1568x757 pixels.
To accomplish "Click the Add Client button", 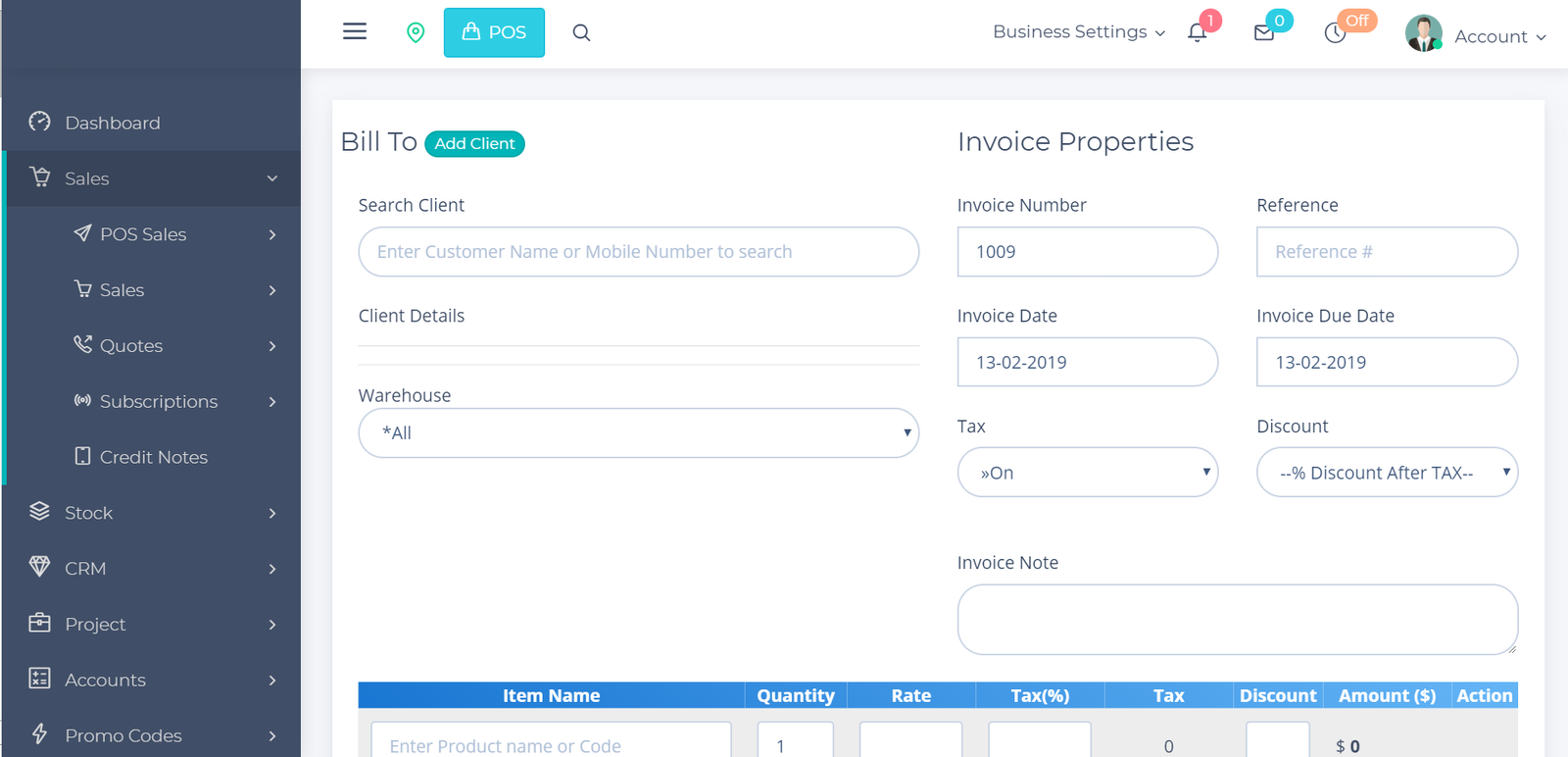I will (x=474, y=144).
